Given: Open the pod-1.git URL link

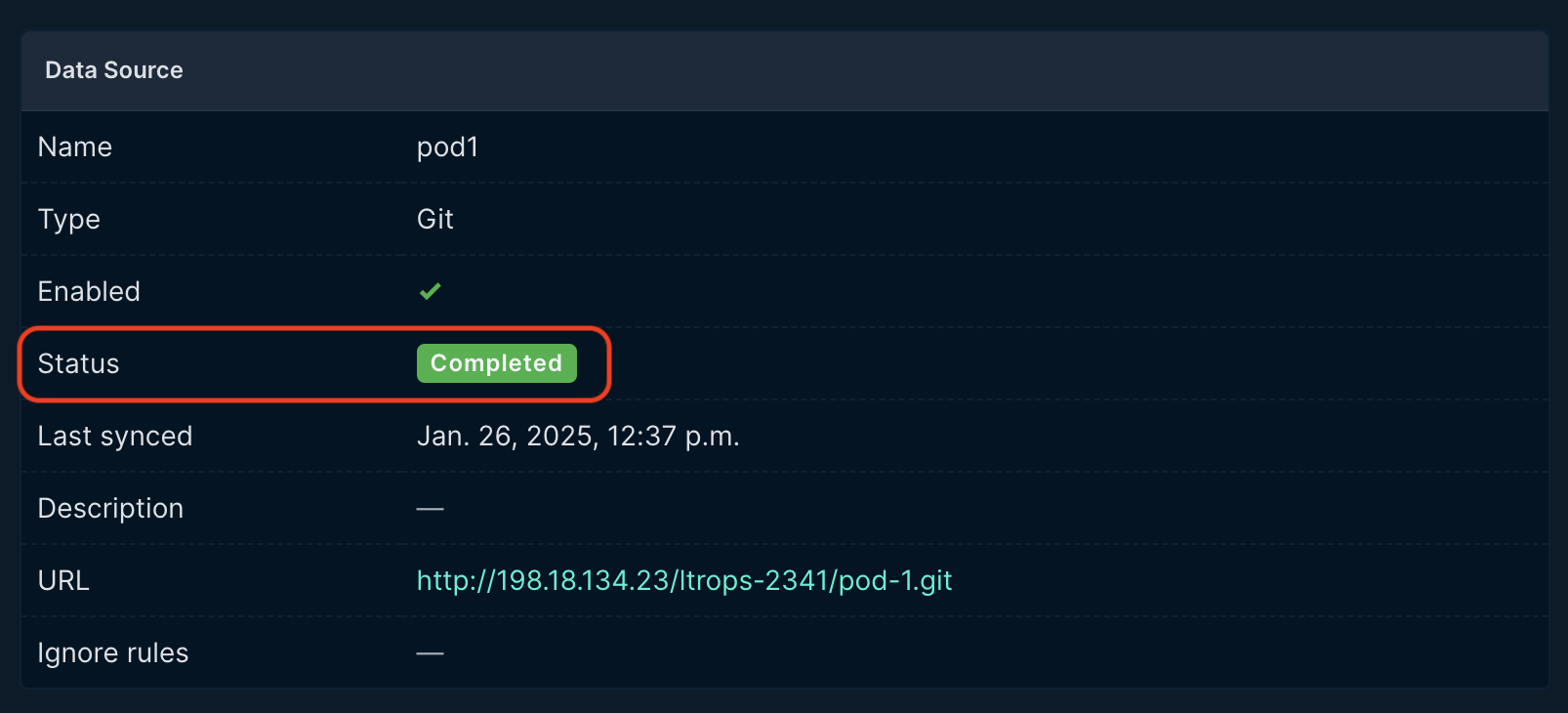Looking at the screenshot, I should pyautogui.click(x=684, y=580).
